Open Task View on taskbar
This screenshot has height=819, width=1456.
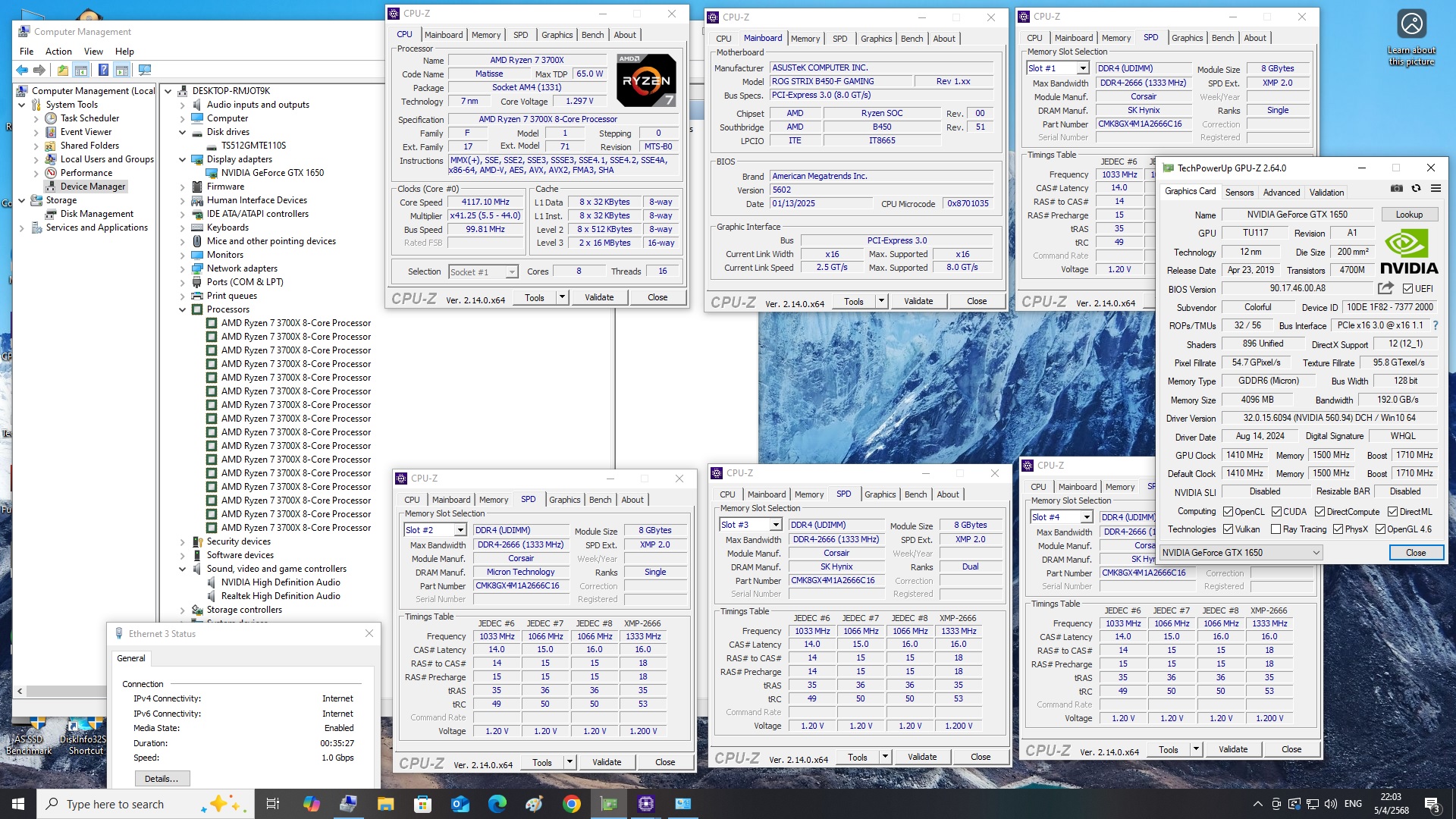point(273,804)
